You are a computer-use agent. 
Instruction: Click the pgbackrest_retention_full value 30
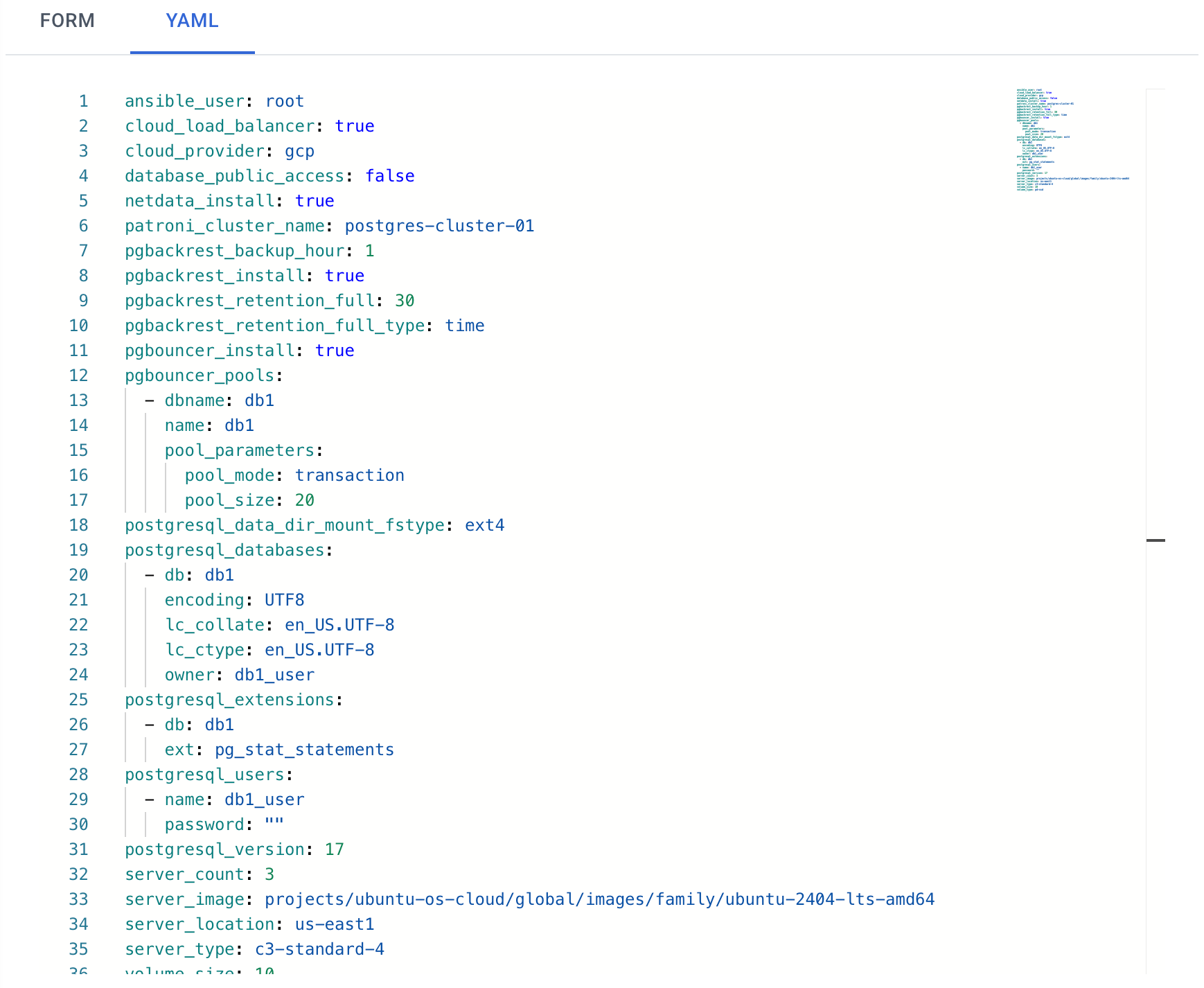pos(405,301)
